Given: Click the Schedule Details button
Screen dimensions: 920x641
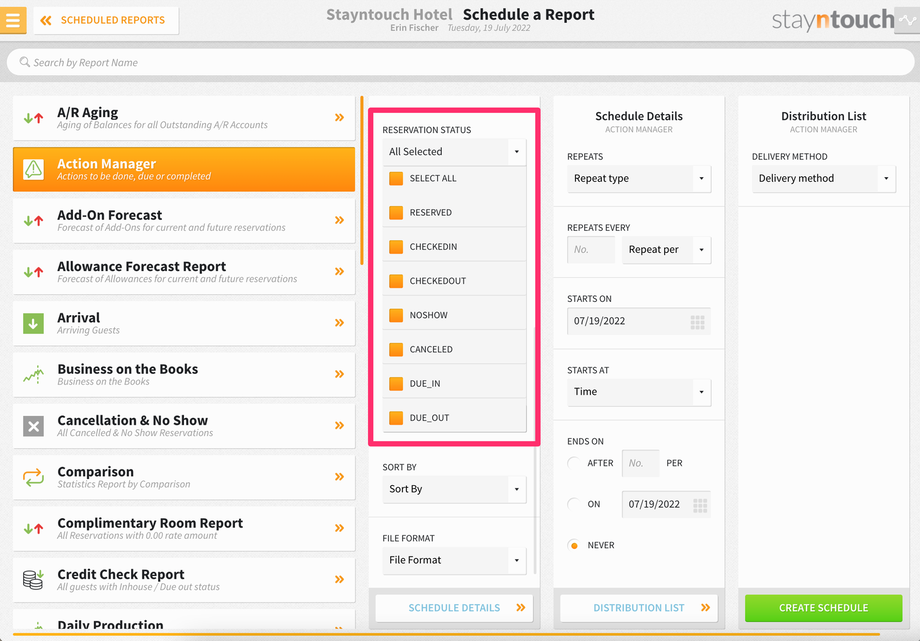Looking at the screenshot, I should click(454, 608).
